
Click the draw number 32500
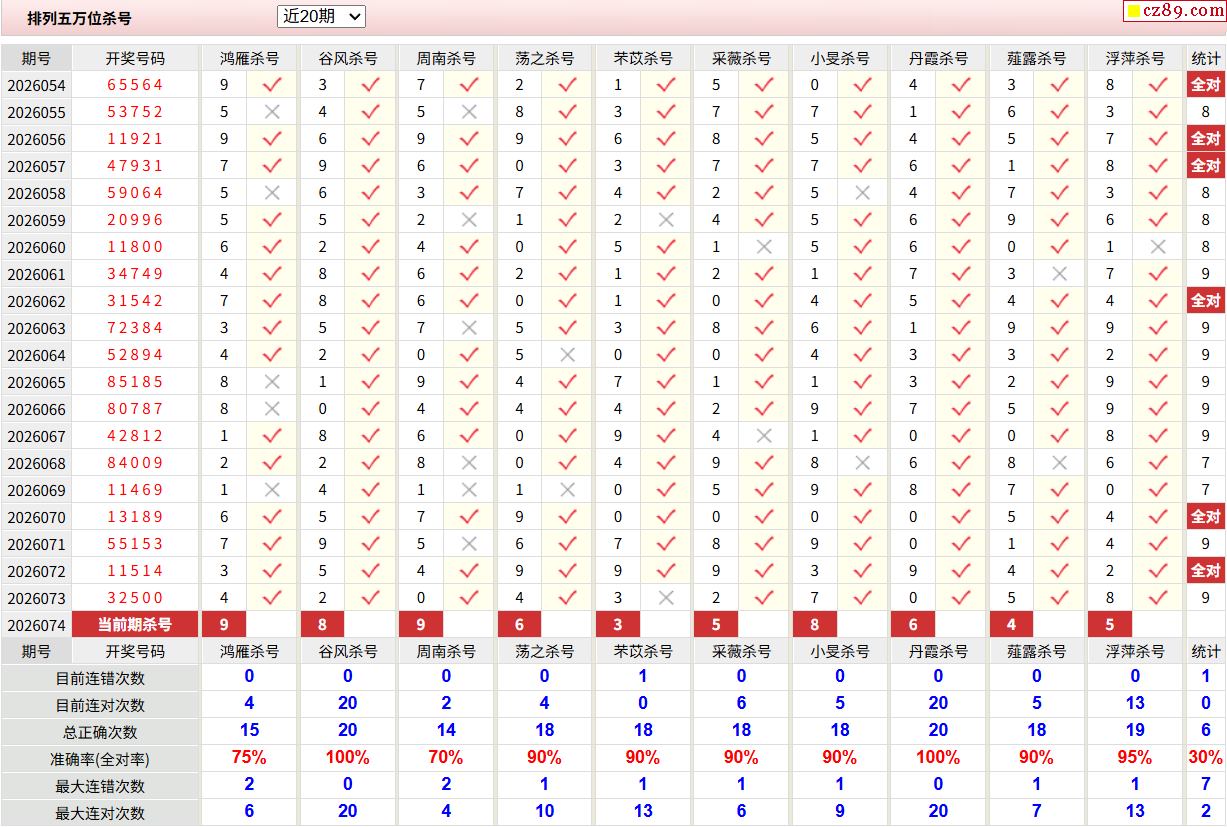135,598
